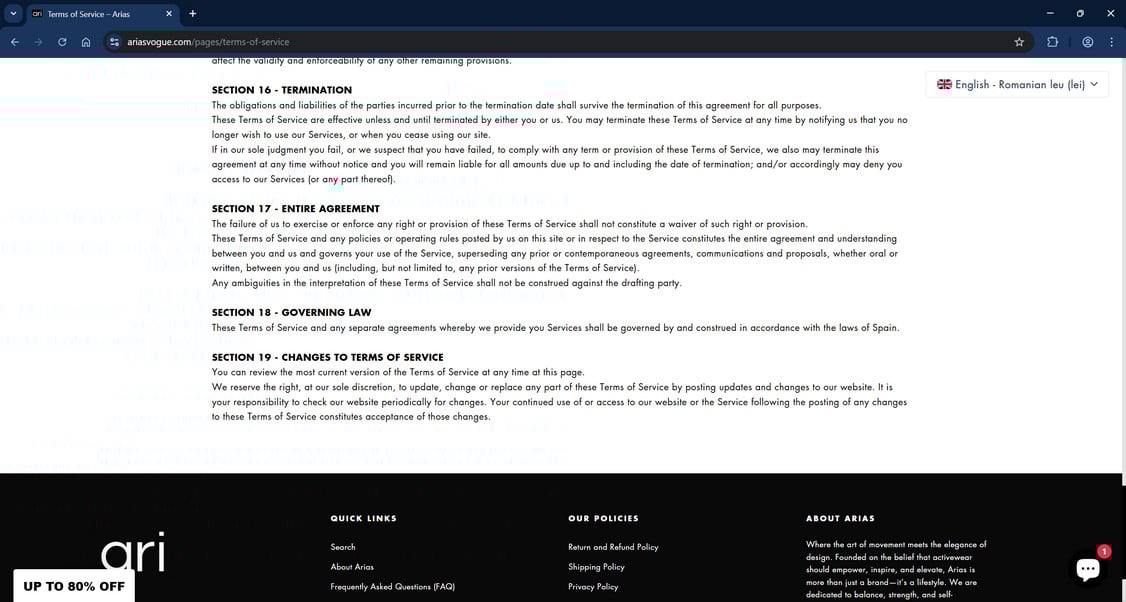1126x602 pixels.
Task: Click the SECTION 17 - ENTIRE AGREEMENT heading
Action: [296, 209]
